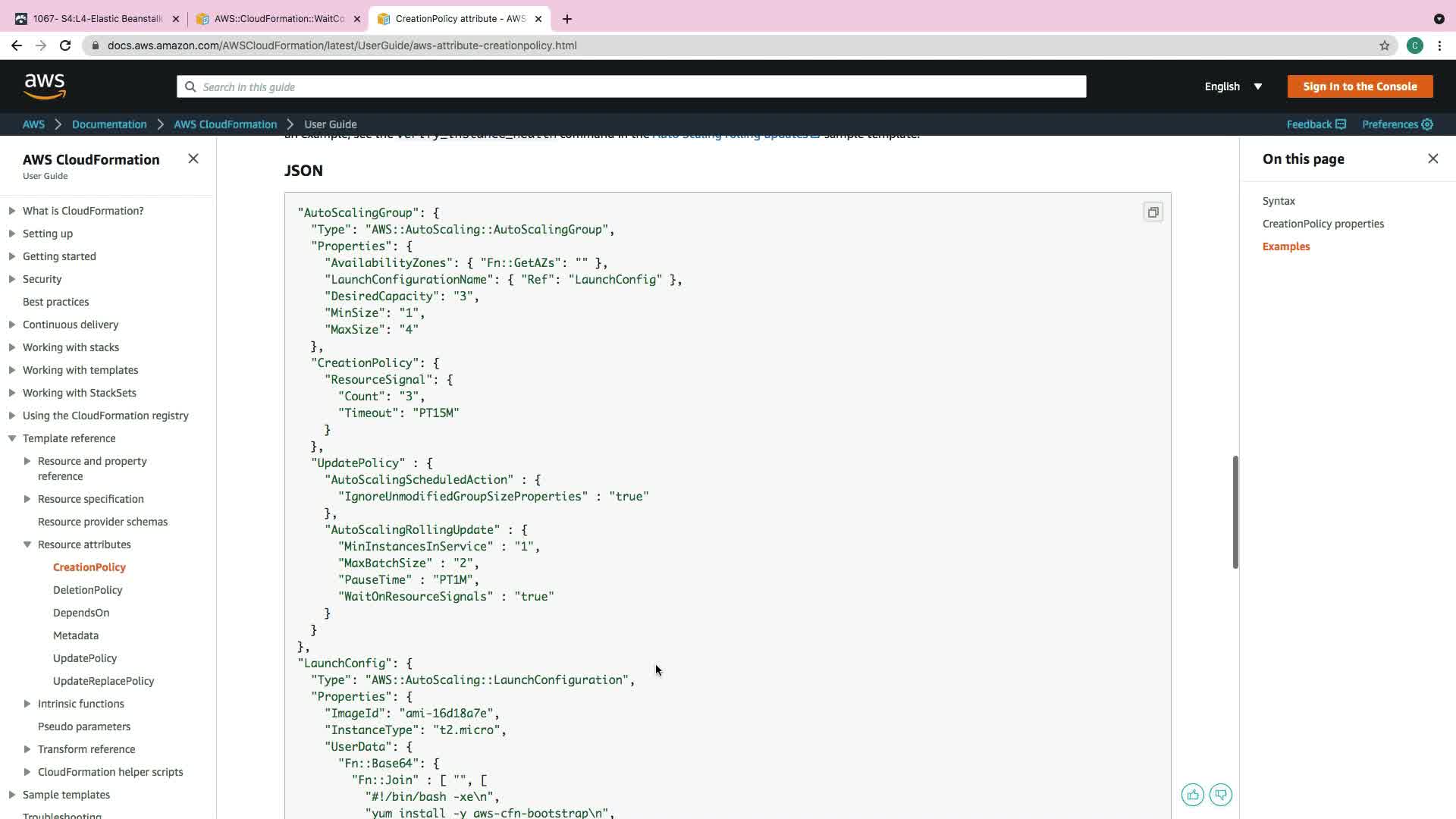Collapse the Resource attributes section
The image size is (1456, 819).
27,544
